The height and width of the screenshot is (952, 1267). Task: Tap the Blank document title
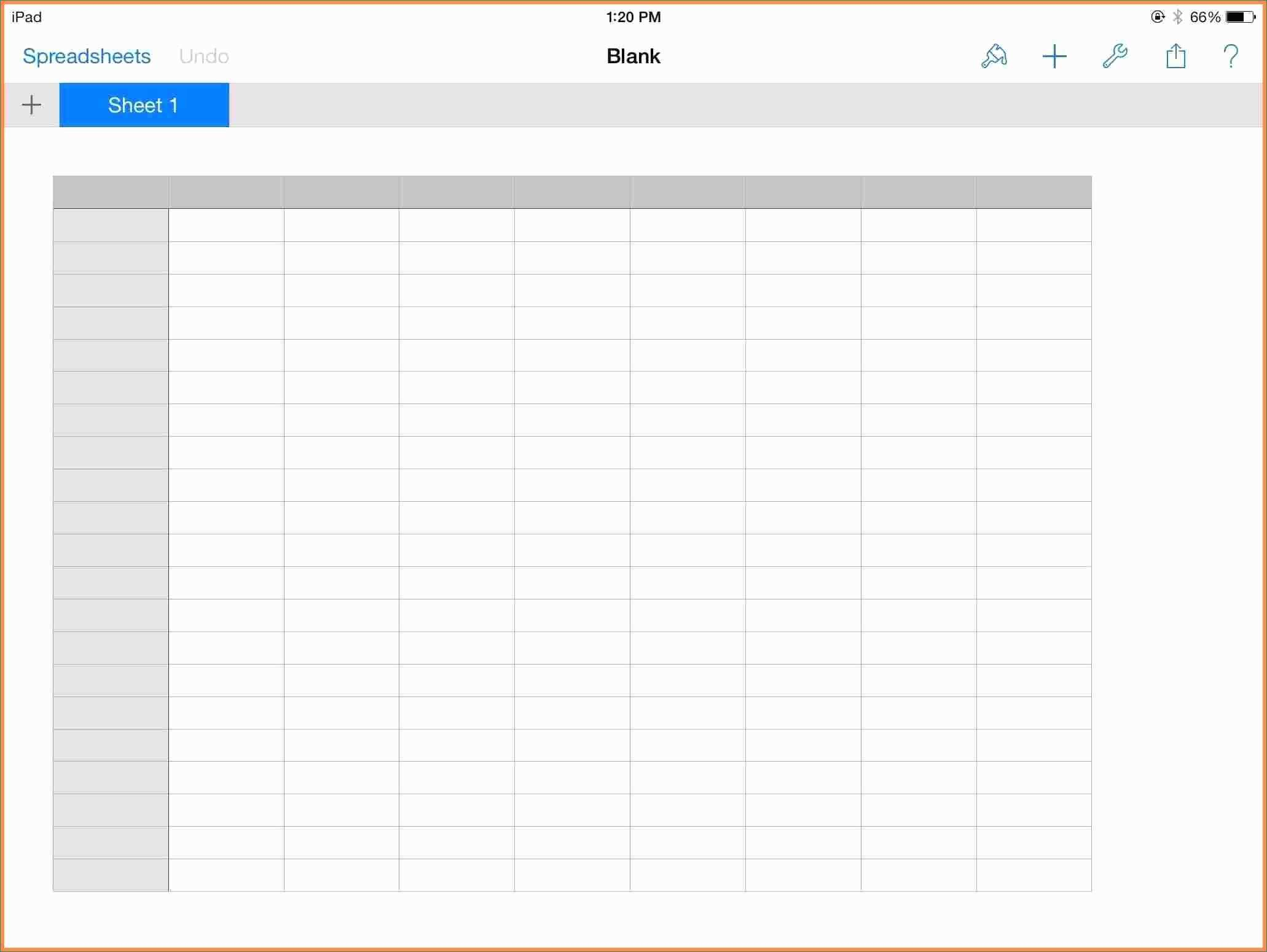pos(633,56)
